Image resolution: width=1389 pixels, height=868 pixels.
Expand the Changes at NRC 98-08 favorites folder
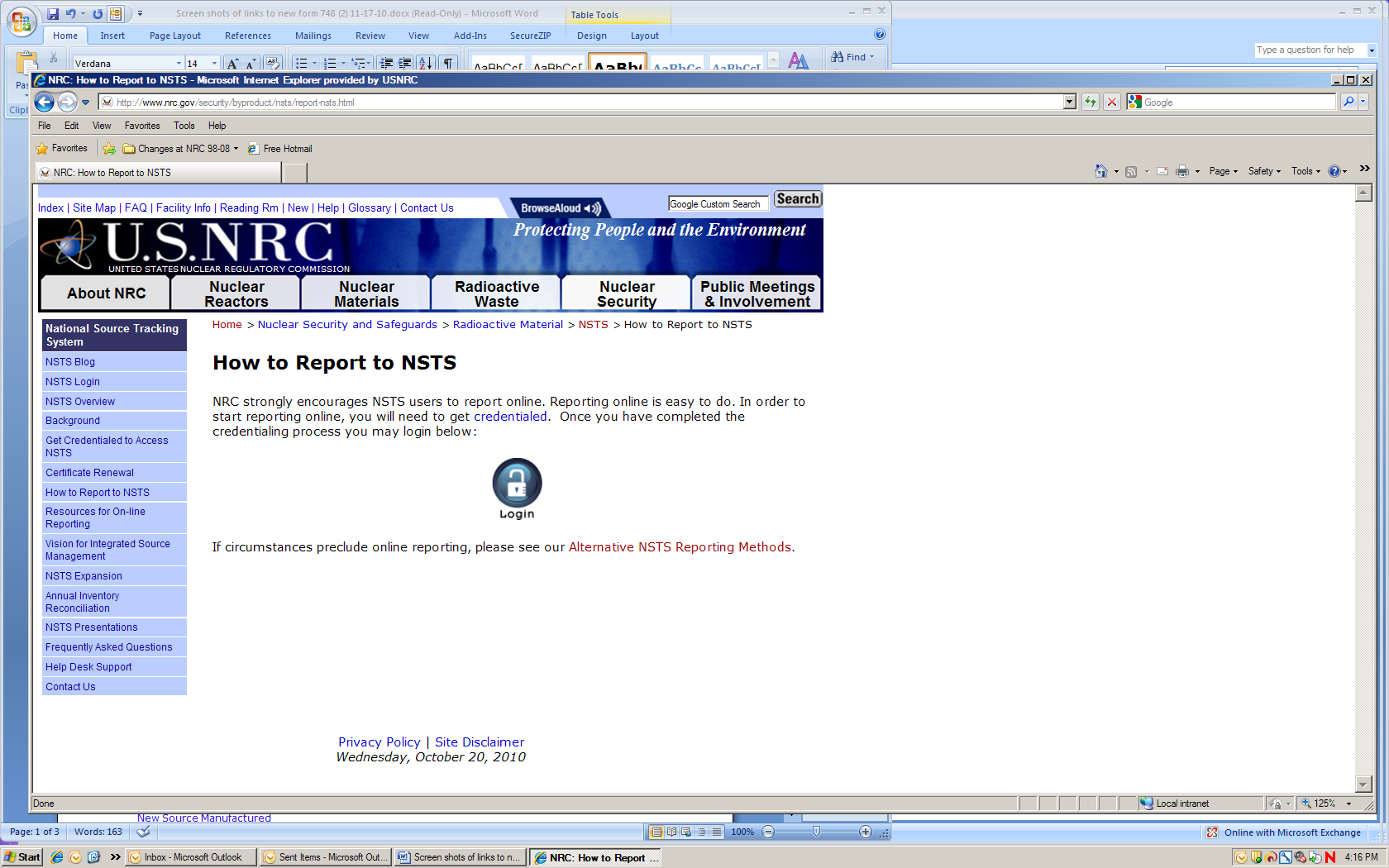(x=180, y=149)
